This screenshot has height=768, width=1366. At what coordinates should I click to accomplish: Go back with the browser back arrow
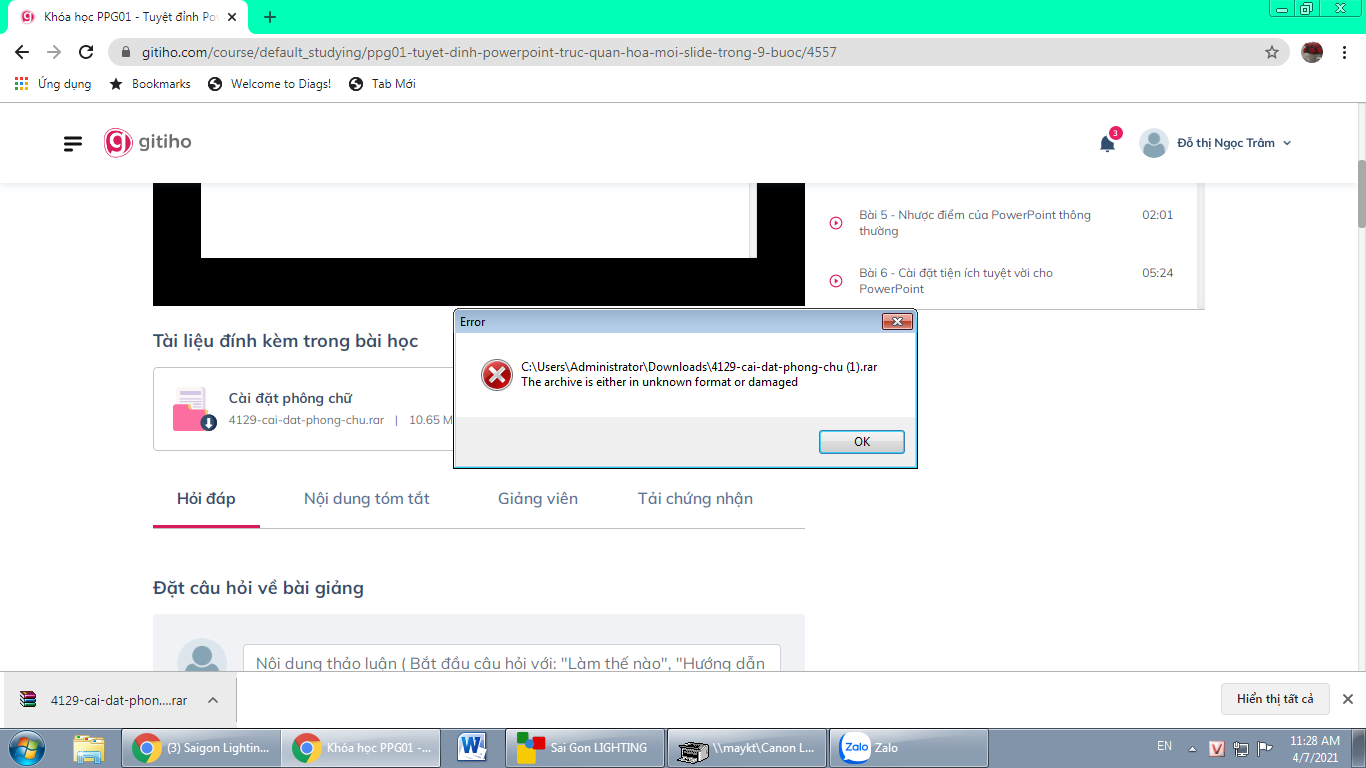pos(22,52)
